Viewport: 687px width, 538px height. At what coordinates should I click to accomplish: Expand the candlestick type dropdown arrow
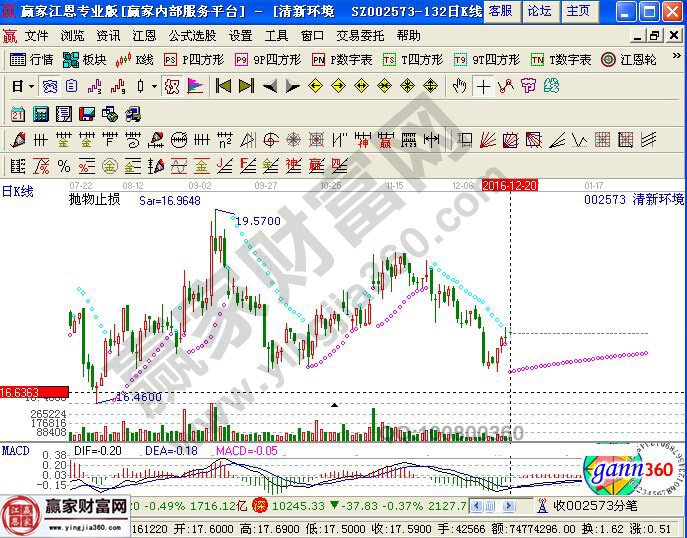click(x=154, y=86)
